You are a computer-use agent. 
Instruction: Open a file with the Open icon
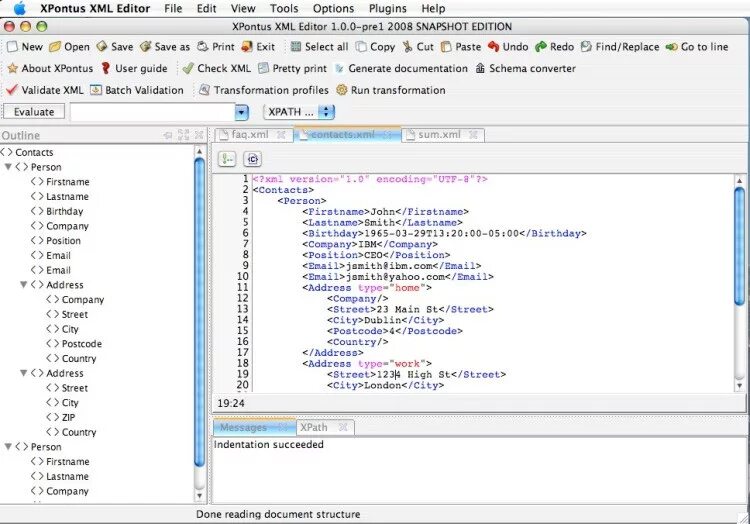55,47
